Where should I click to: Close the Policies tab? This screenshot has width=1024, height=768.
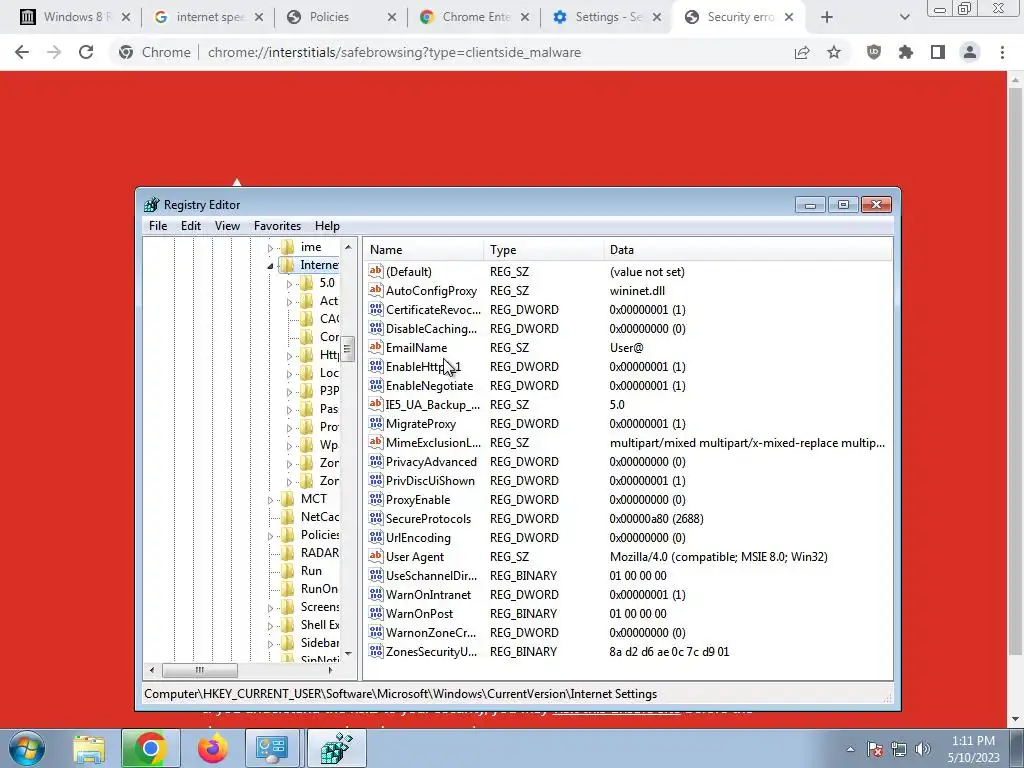click(392, 17)
